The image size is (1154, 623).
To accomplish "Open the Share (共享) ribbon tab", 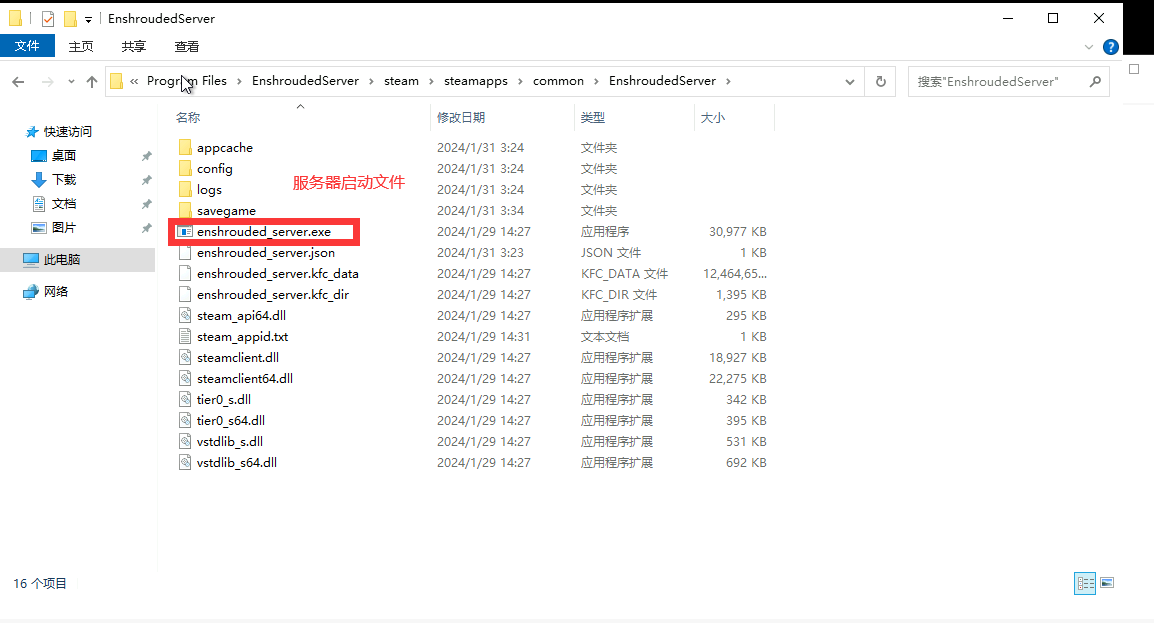I will pos(134,46).
